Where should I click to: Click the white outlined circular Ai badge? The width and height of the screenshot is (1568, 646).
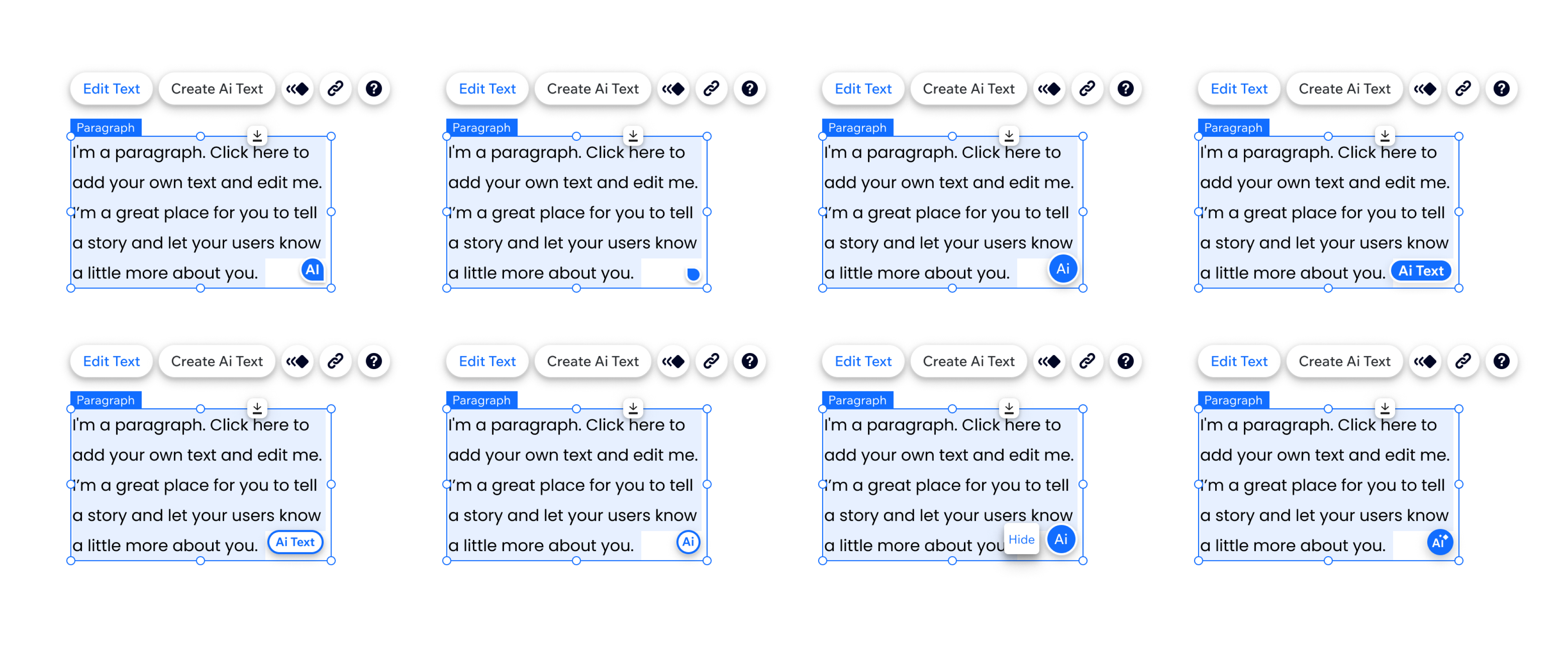688,542
